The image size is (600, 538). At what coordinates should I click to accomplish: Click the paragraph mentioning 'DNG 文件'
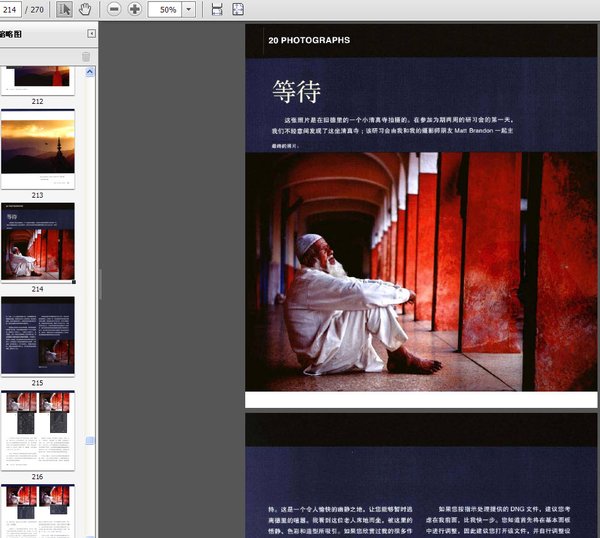498,520
